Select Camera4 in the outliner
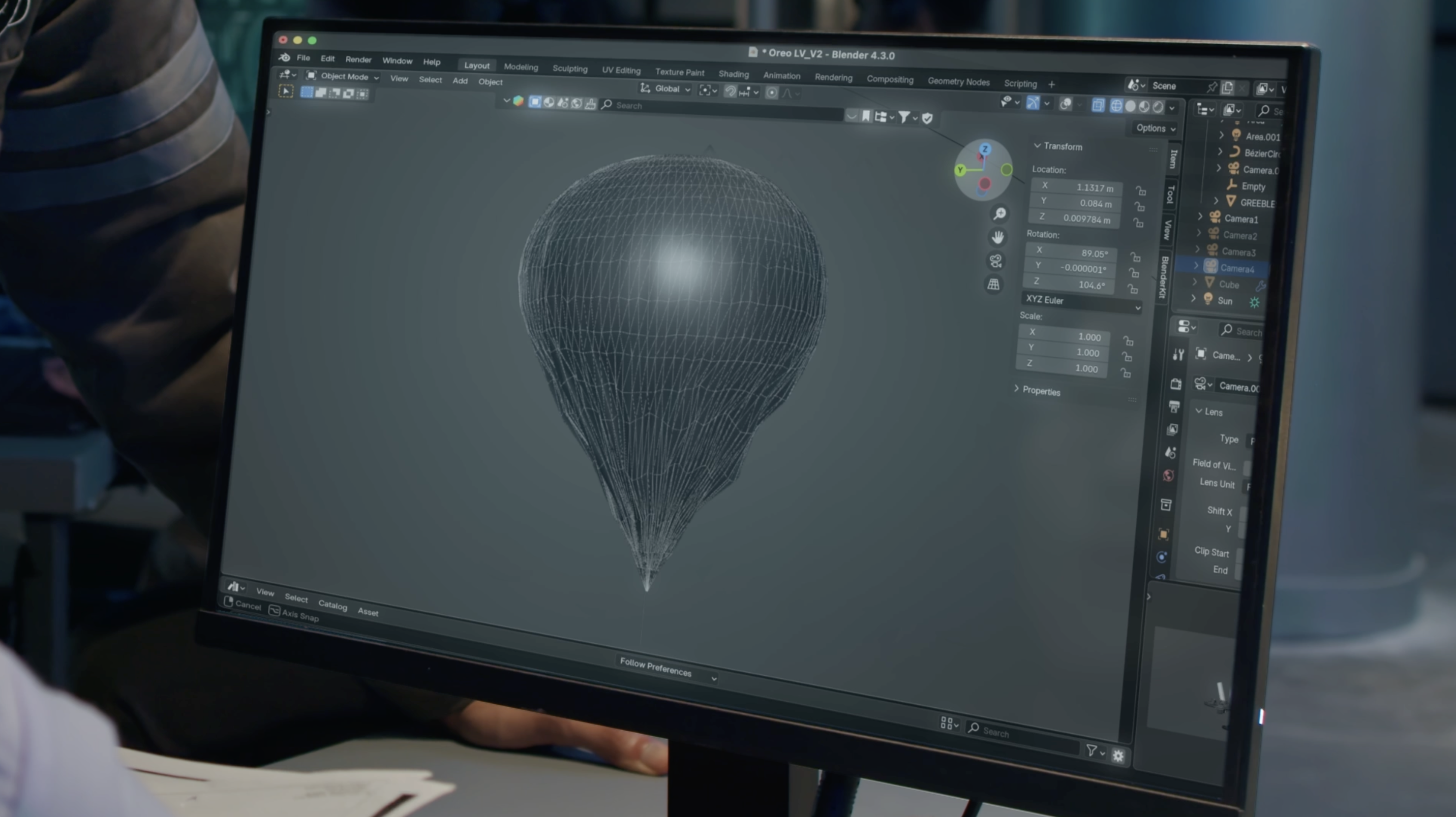 (1237, 268)
